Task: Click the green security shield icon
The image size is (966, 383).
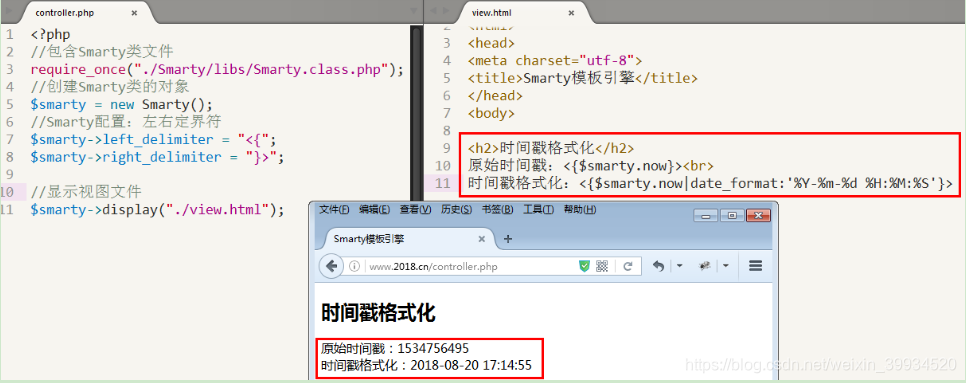Action: click(x=584, y=266)
